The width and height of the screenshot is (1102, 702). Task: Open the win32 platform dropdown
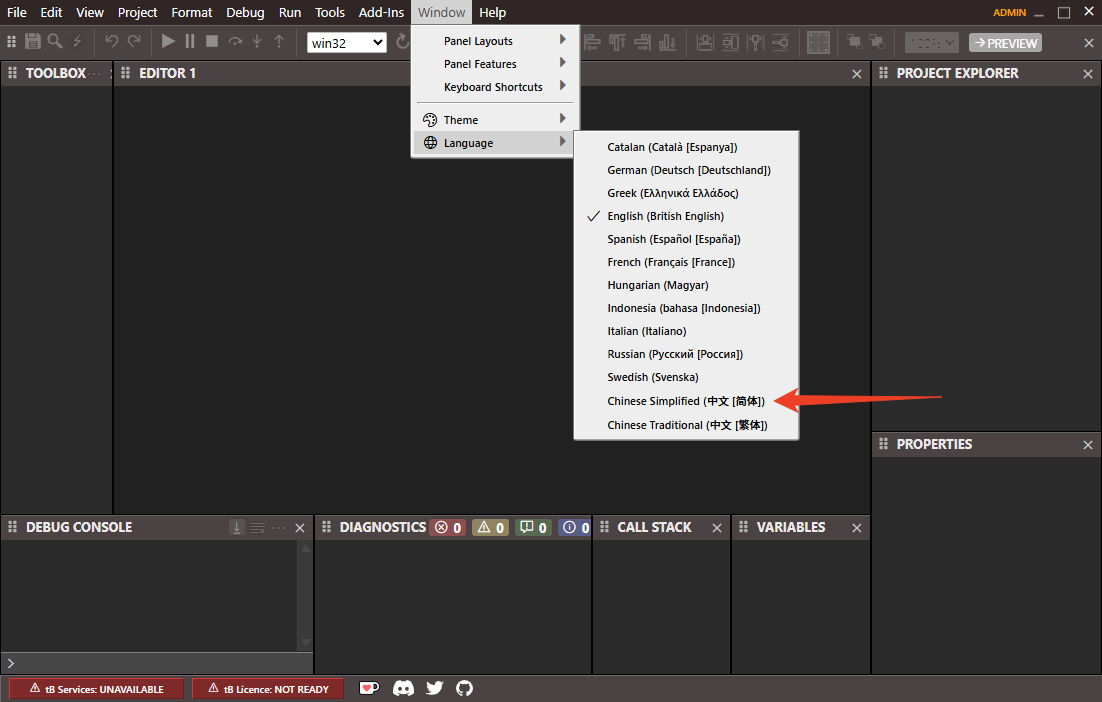347,42
